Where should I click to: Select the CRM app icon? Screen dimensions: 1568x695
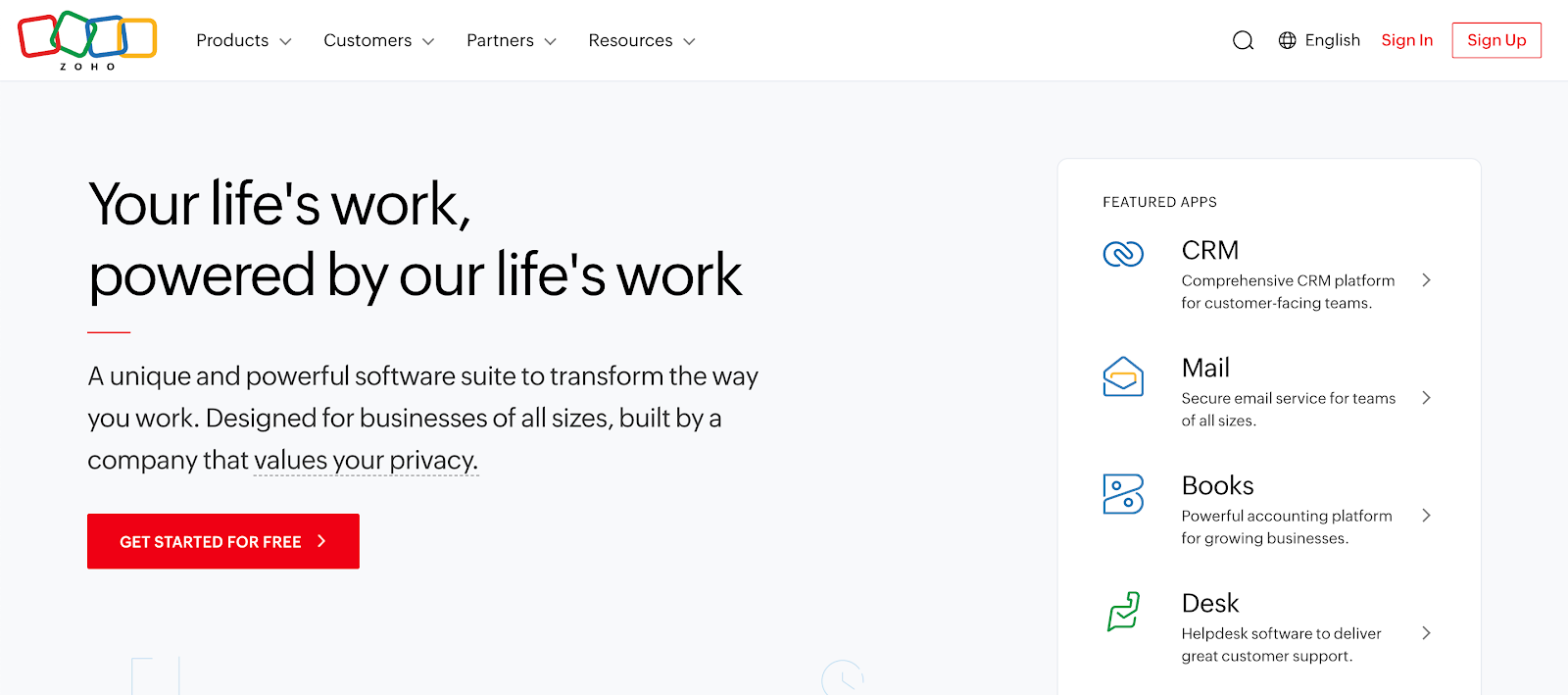pos(1123,253)
